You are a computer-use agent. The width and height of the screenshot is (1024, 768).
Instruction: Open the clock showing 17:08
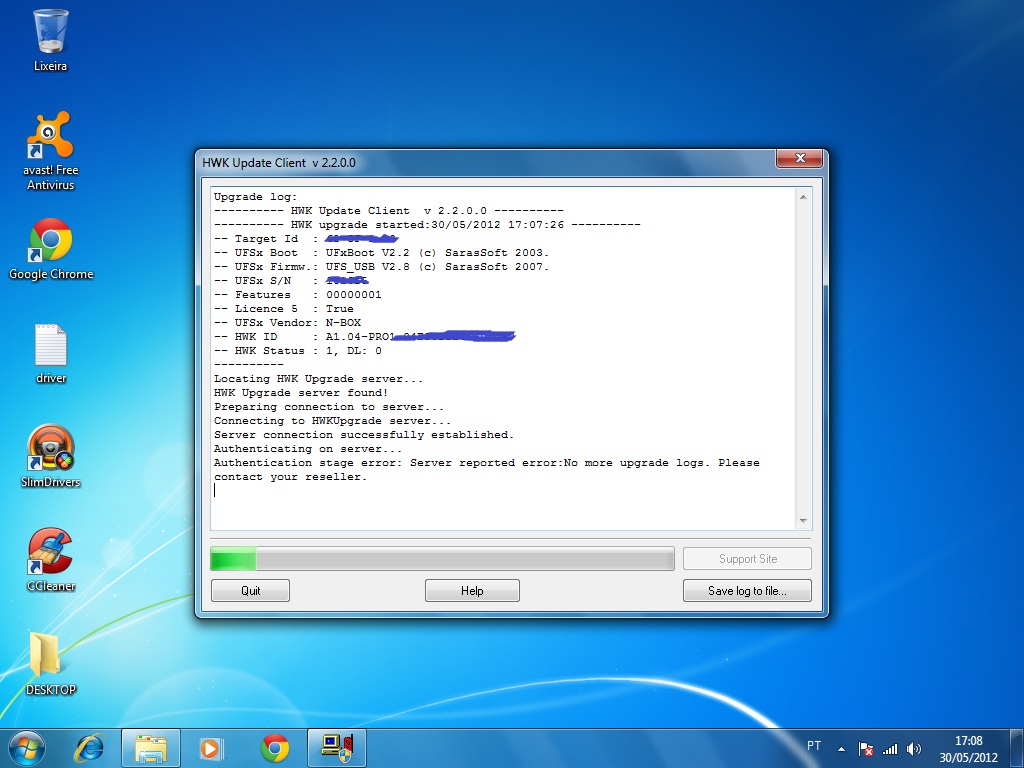click(x=968, y=749)
